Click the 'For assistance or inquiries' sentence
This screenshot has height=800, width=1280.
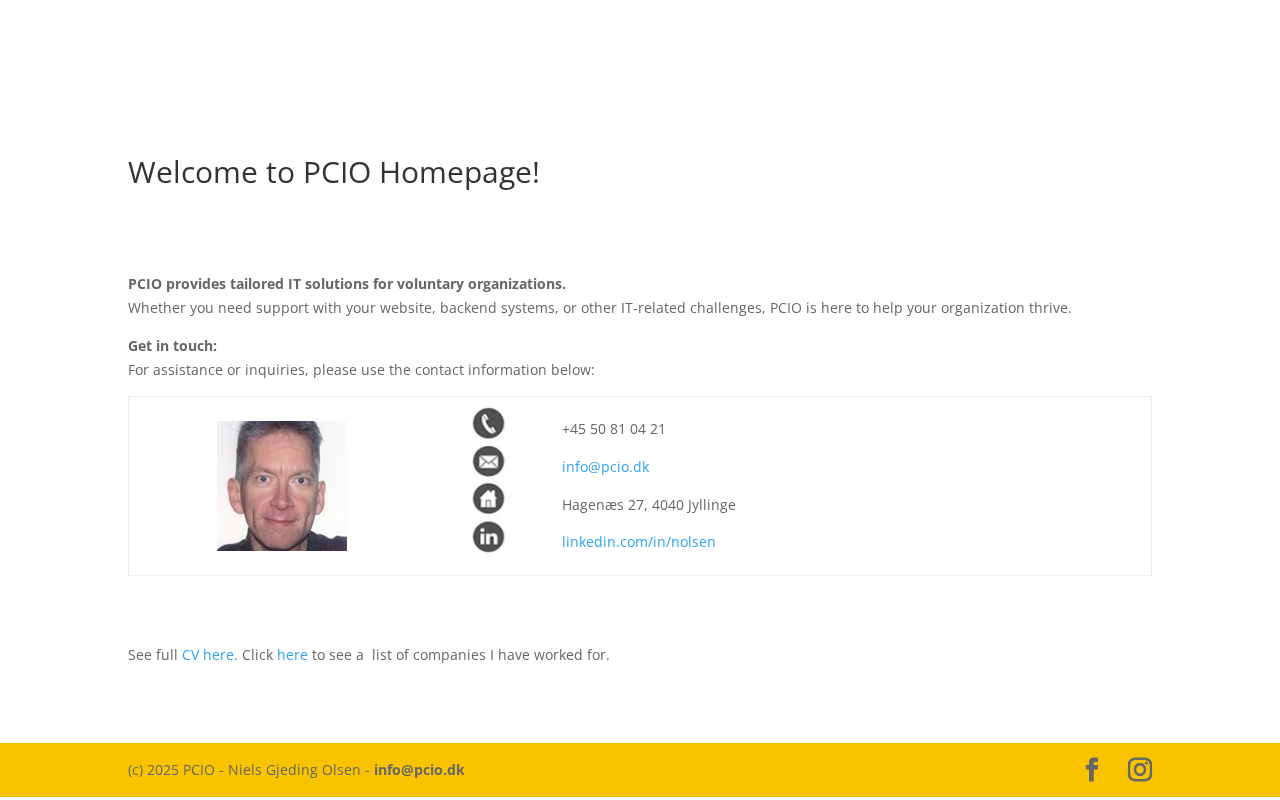click(361, 370)
